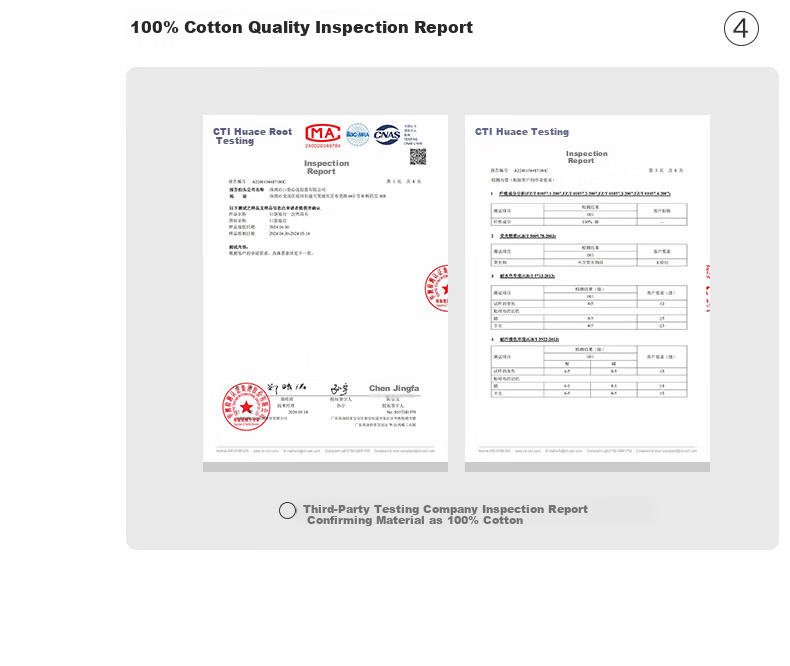Click the ilac-MRA round logo
This screenshot has width=790, height=666.
pyautogui.click(x=358, y=135)
